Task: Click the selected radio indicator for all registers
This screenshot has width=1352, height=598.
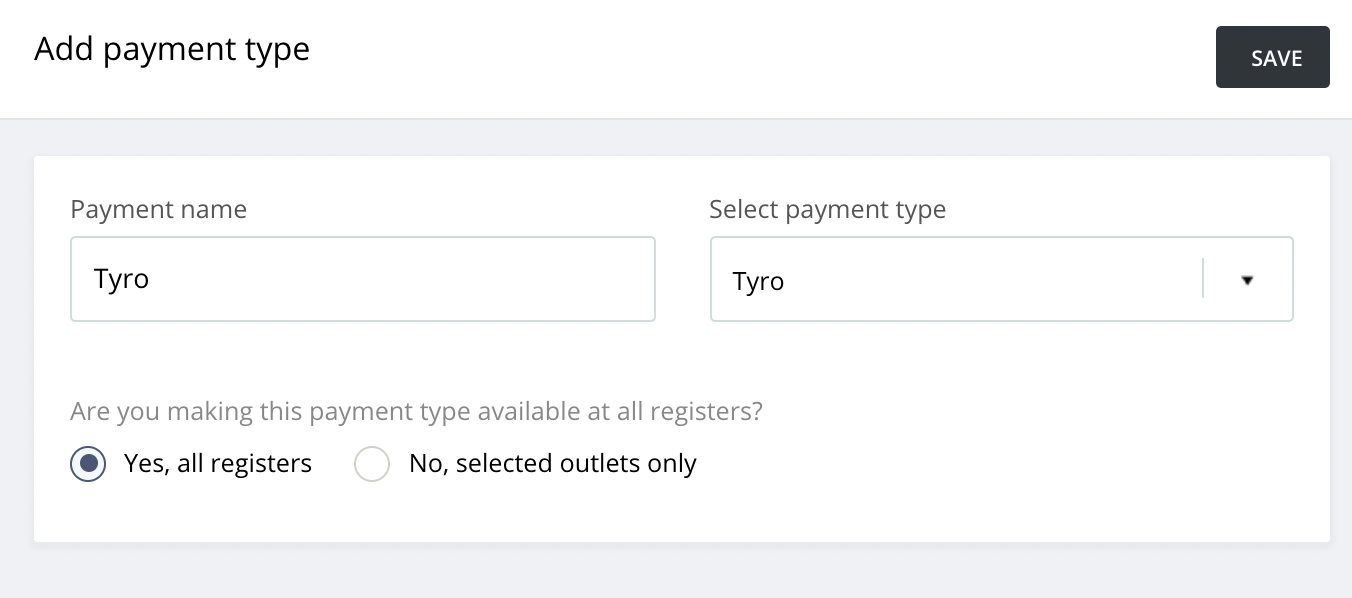Action: pyautogui.click(x=88, y=463)
